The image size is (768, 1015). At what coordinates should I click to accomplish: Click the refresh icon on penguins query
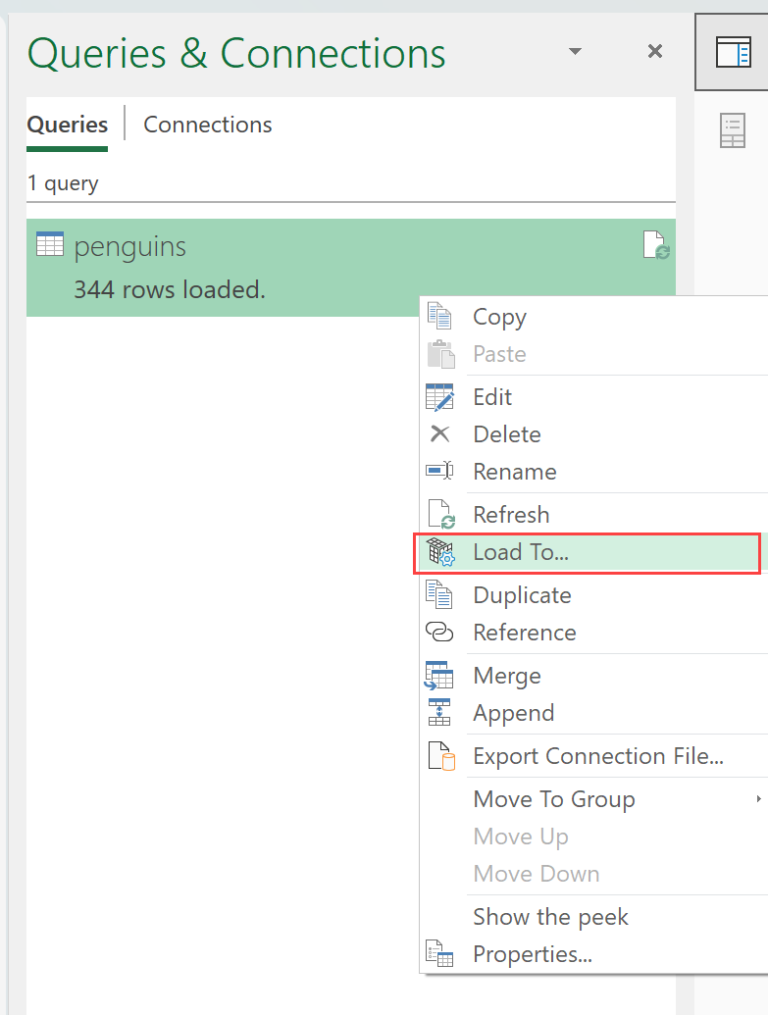[x=655, y=245]
